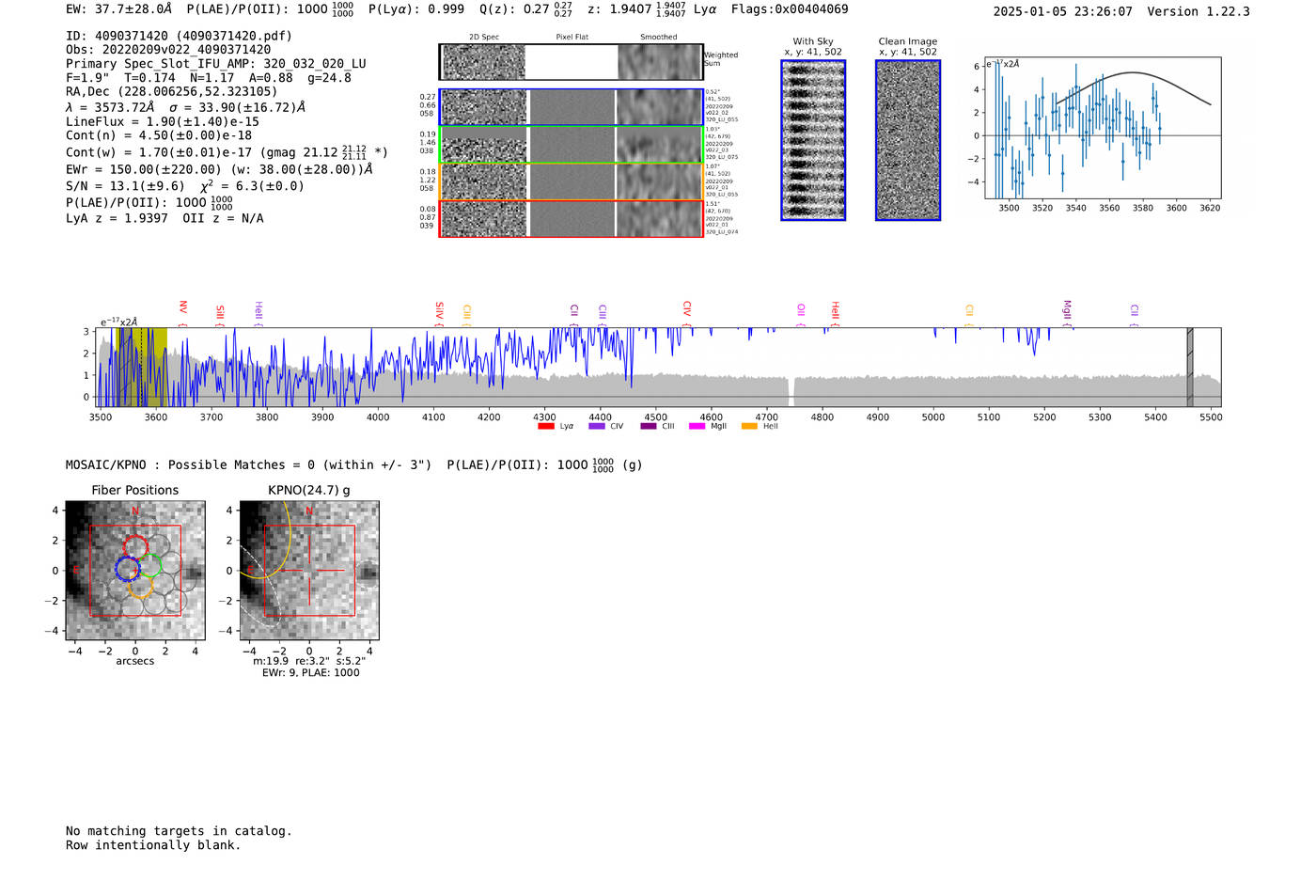Click the m:19.9 re:3.2" s:5.2" caption
The image size is (1316, 896).
point(309,661)
